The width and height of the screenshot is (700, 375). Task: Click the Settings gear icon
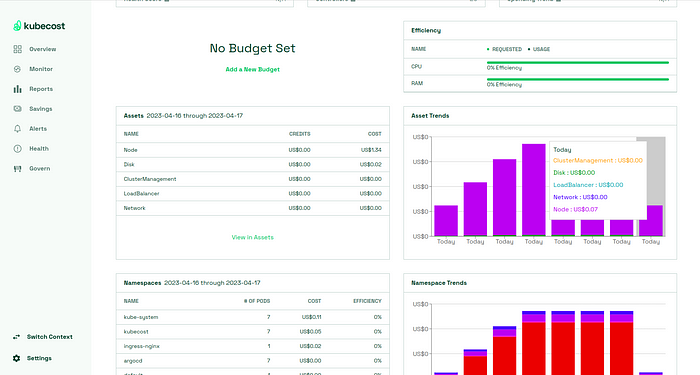[17, 358]
